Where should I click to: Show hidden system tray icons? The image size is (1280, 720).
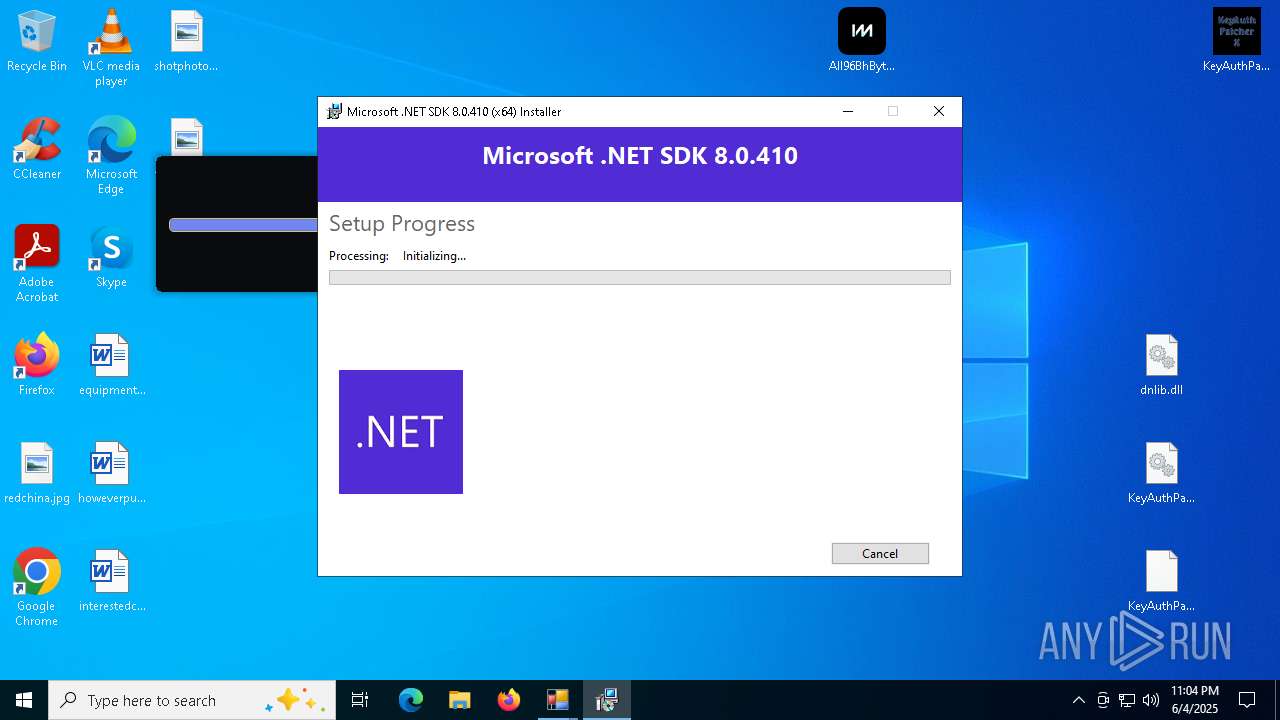(x=1078, y=700)
